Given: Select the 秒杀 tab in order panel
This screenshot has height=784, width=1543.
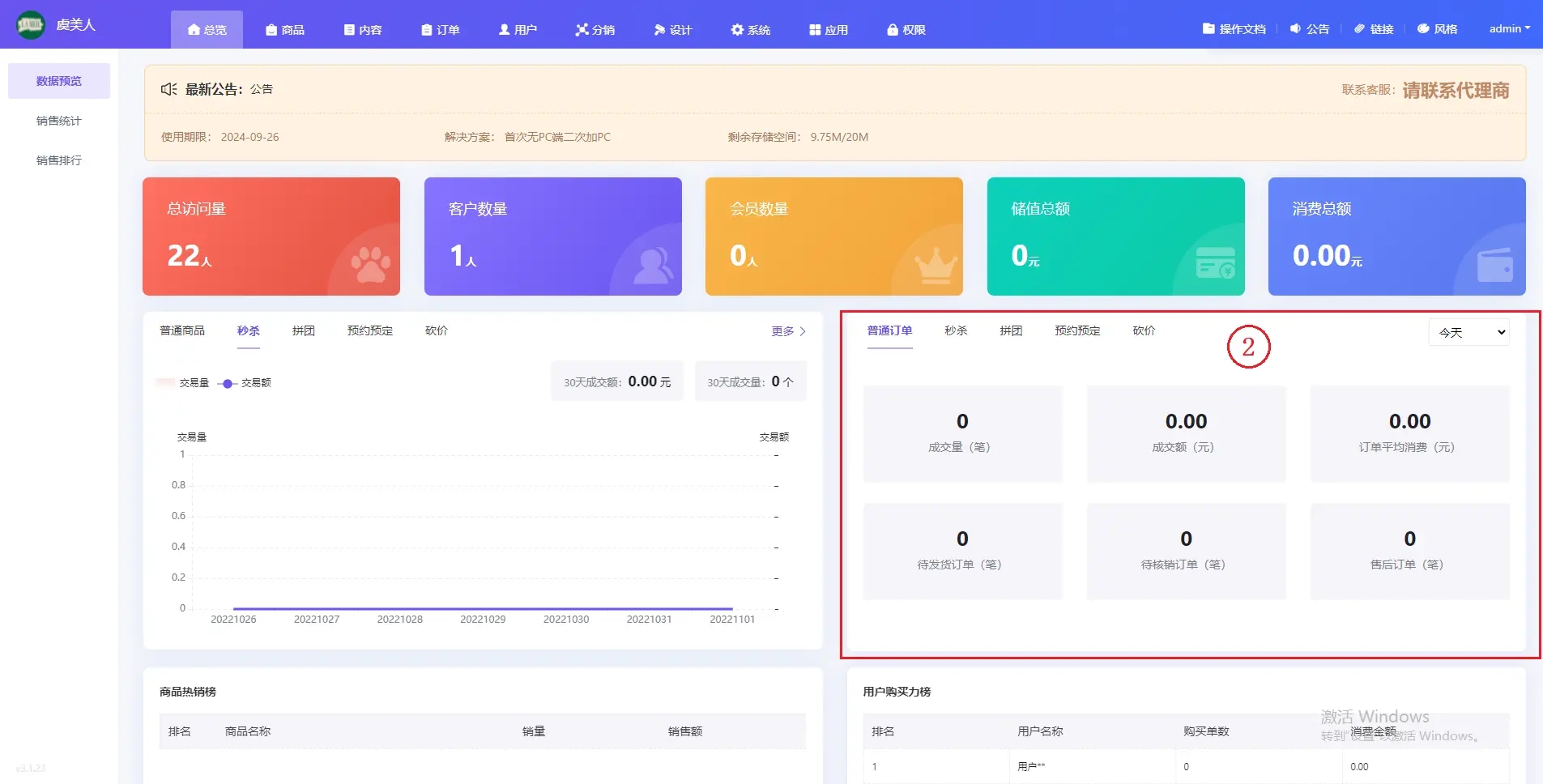Looking at the screenshot, I should click(x=956, y=330).
